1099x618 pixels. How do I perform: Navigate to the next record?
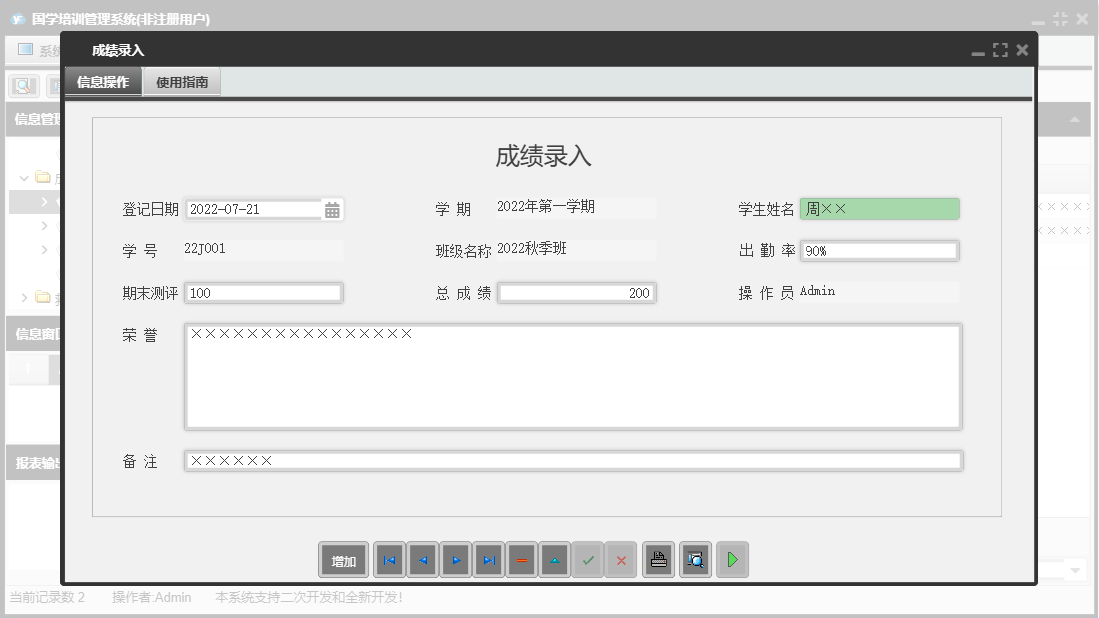tap(456, 560)
